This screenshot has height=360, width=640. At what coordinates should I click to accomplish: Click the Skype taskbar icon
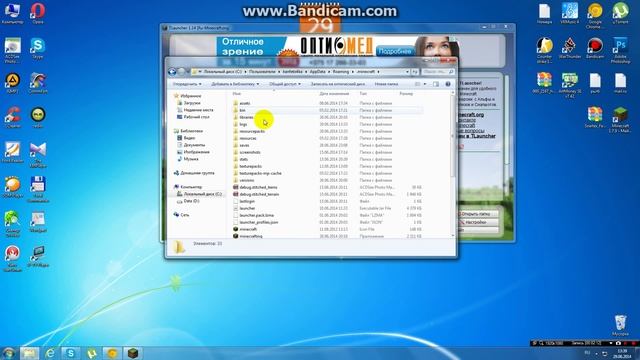(x=70, y=353)
